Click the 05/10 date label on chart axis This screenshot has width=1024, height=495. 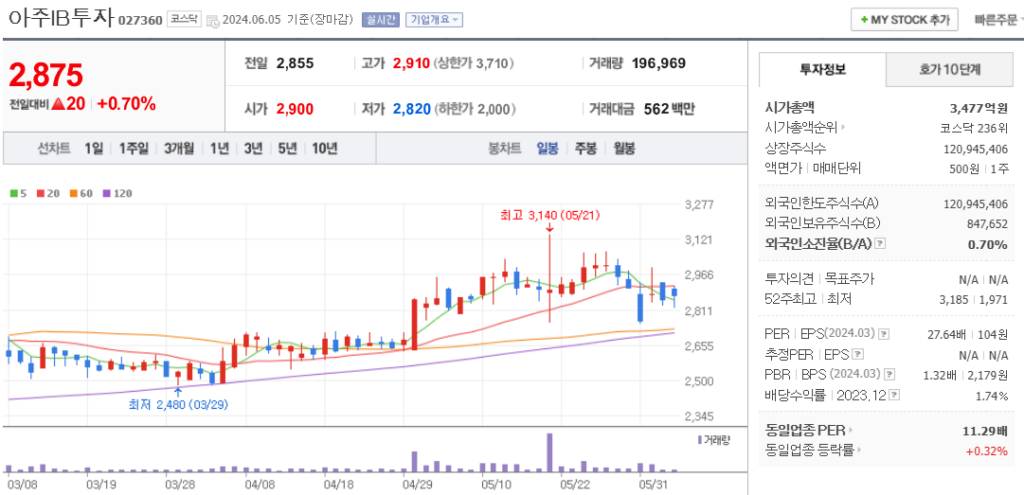[x=496, y=485]
